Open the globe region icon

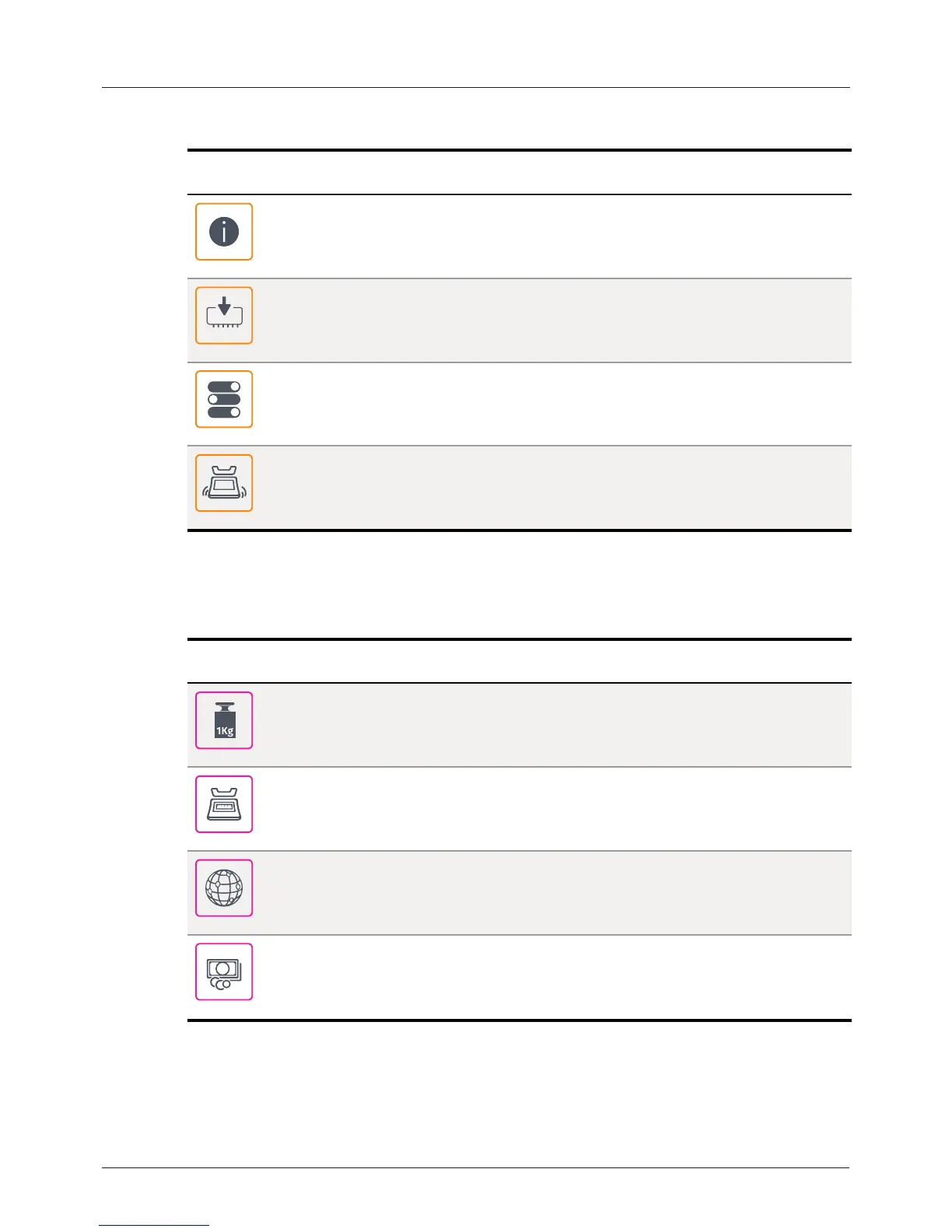coord(224,888)
